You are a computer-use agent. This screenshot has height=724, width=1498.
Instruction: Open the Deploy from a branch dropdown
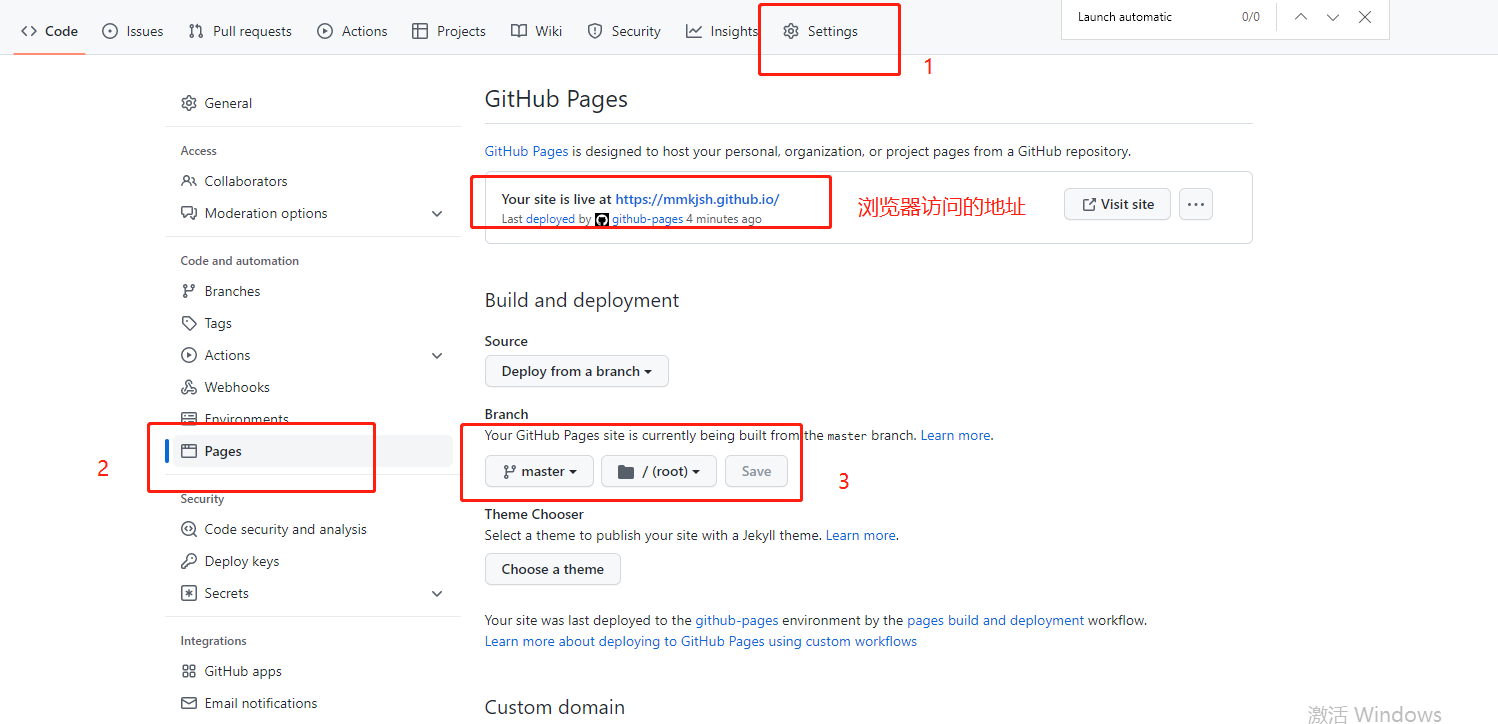(577, 371)
